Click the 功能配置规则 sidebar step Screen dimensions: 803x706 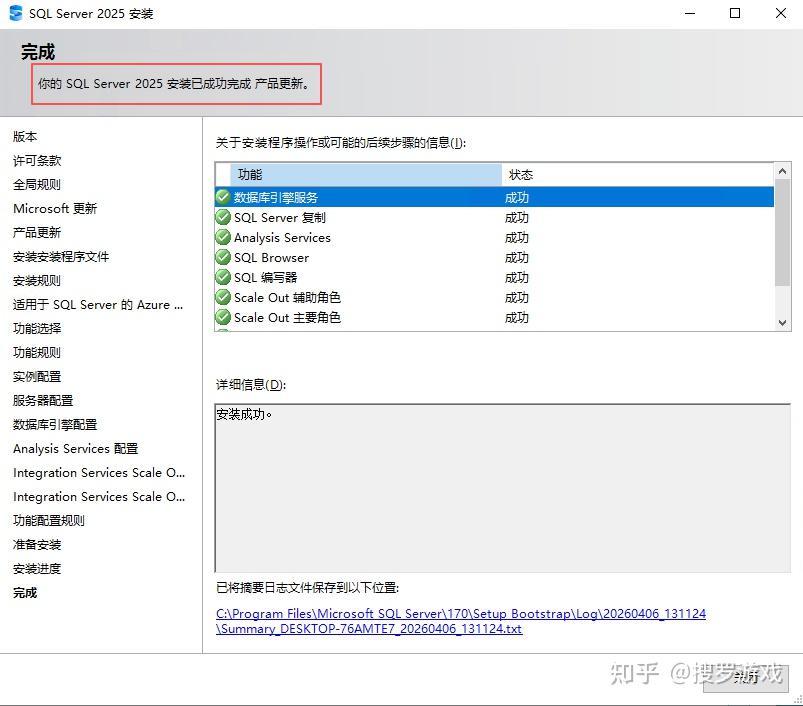click(x=49, y=521)
